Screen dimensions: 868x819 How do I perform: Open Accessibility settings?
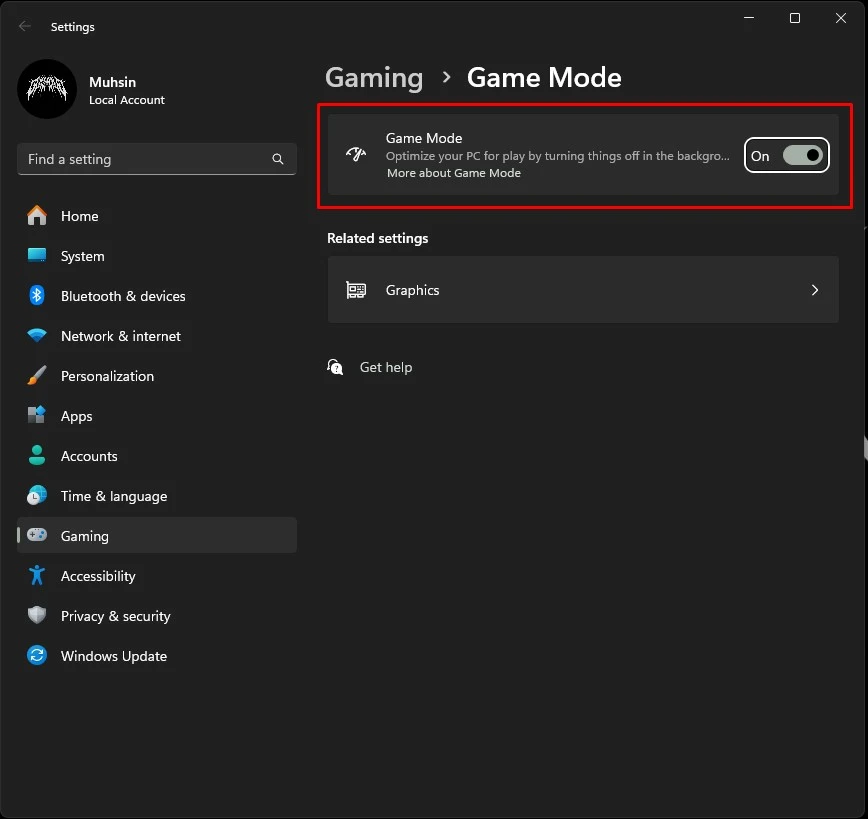157,576
